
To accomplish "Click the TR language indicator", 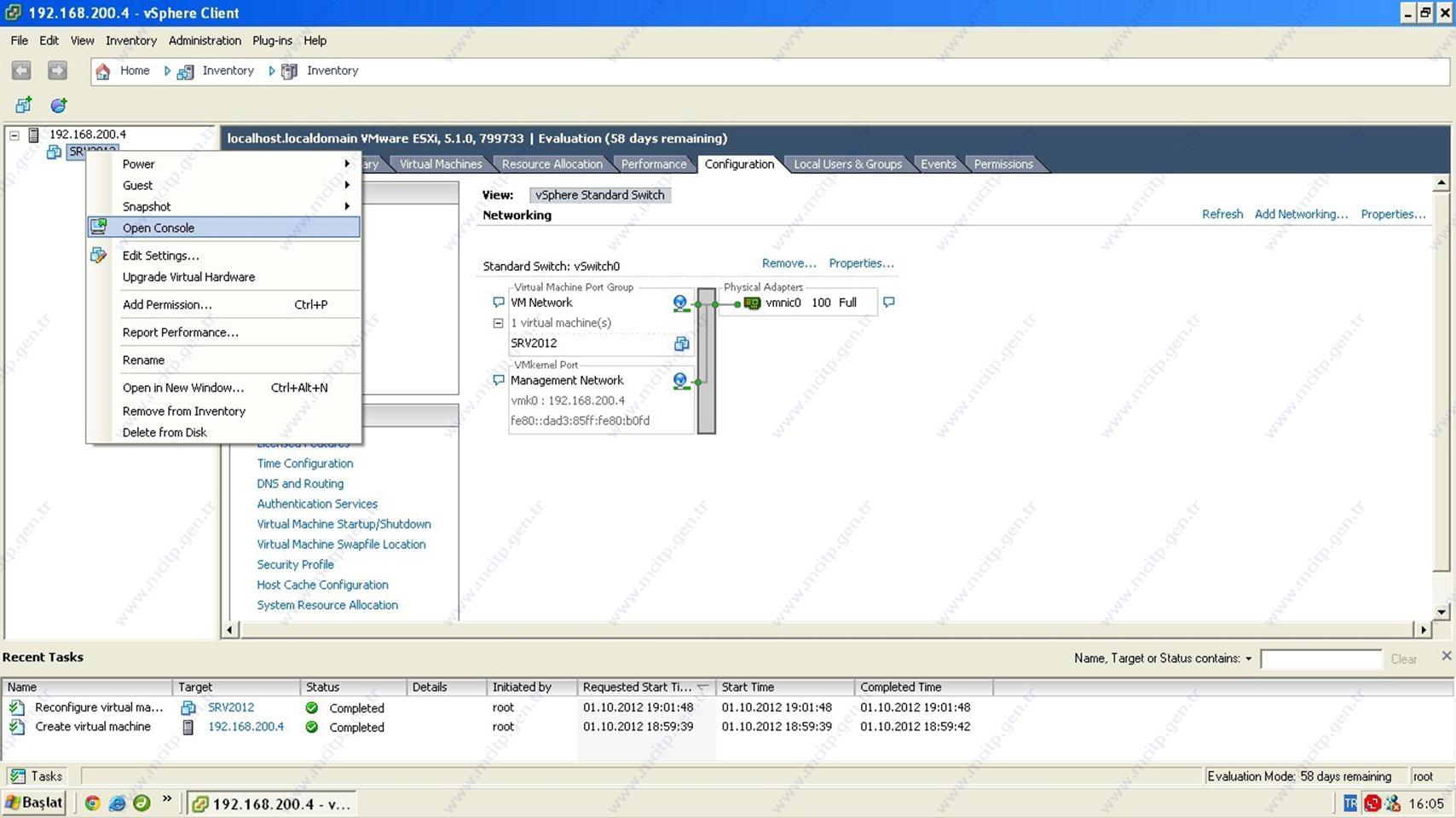I will pos(1350,803).
